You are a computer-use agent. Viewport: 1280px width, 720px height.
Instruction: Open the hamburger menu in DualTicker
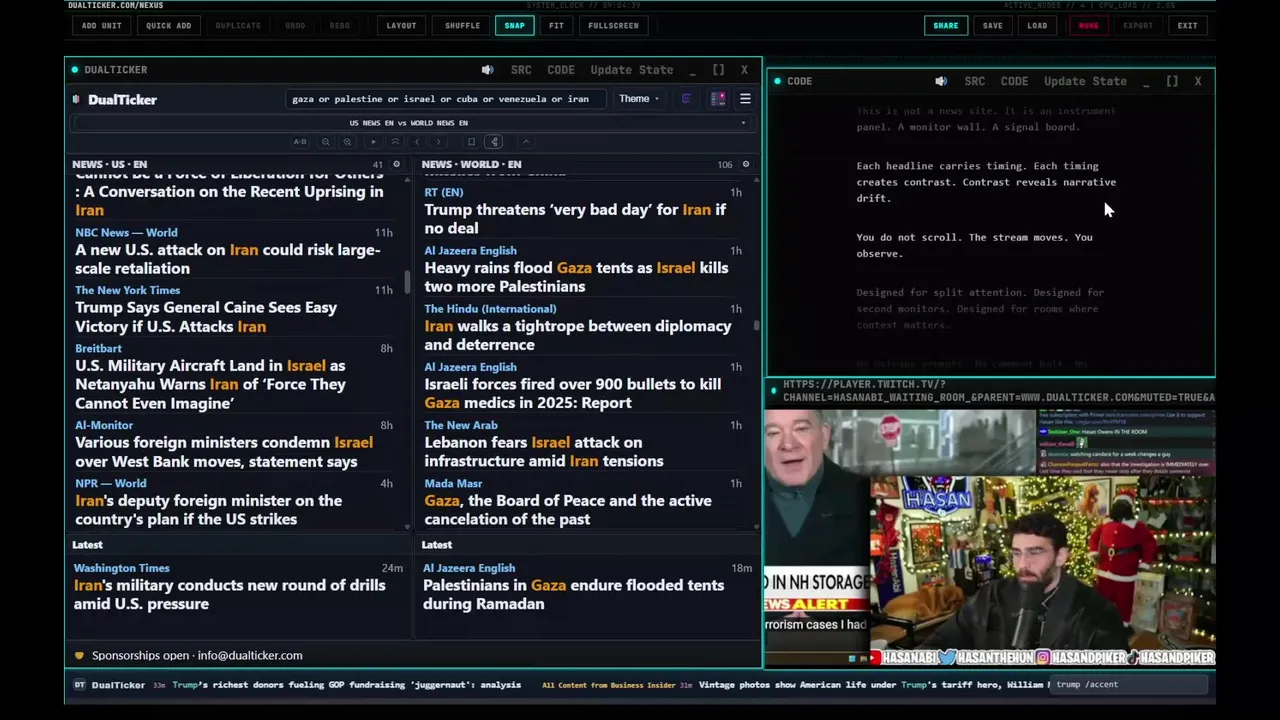pyautogui.click(x=745, y=99)
